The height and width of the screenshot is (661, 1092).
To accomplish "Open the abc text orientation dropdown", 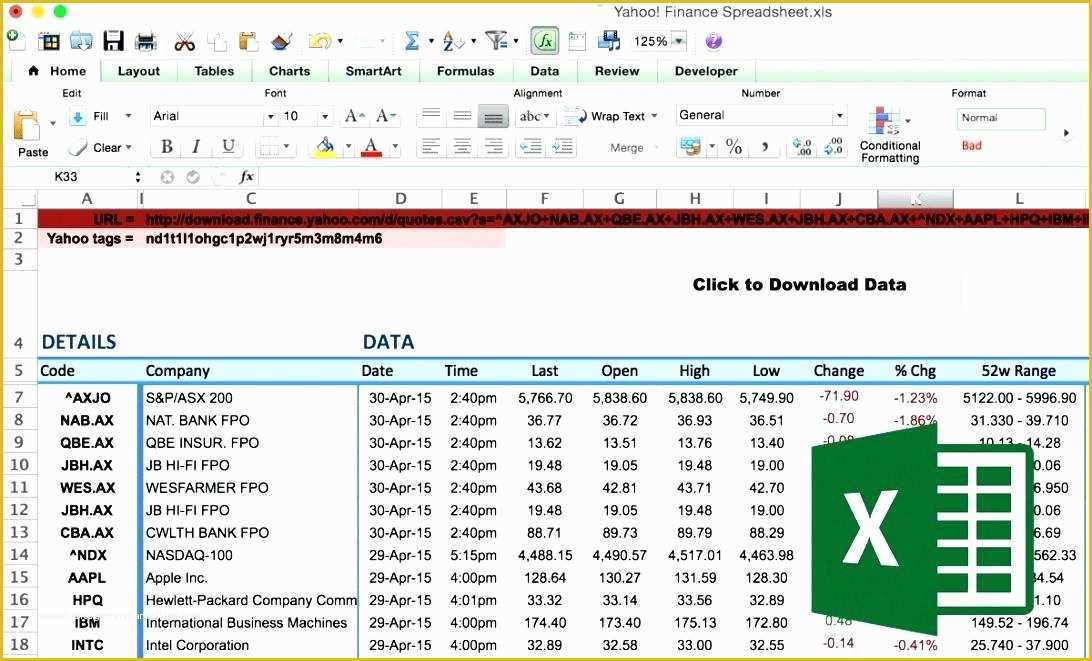I will pos(534,116).
